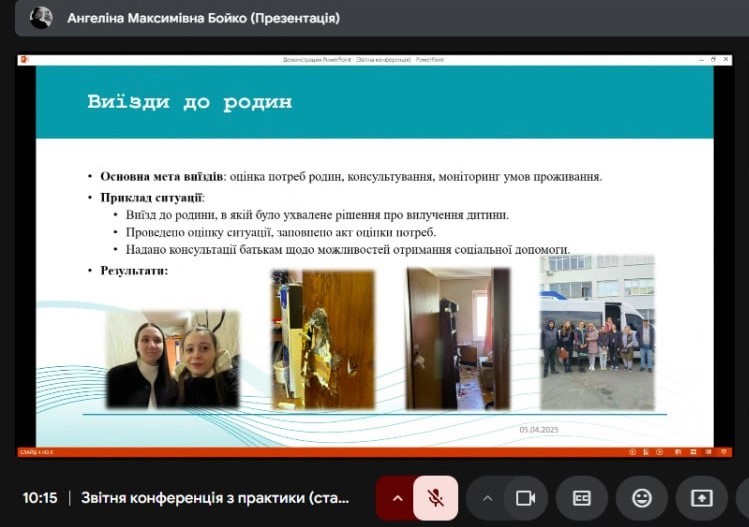Restore the PowerPoint slideshow window

point(713,59)
